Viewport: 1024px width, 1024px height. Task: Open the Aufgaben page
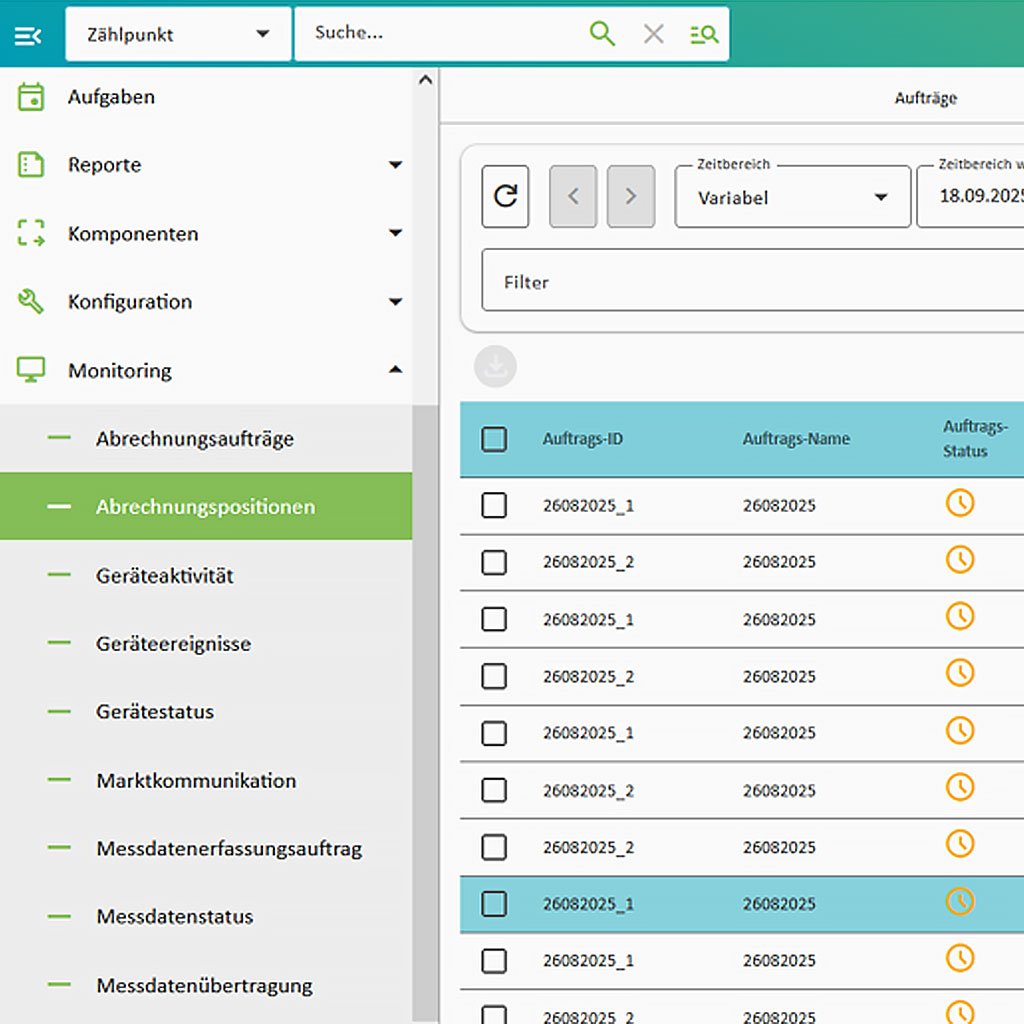pyautogui.click(x=111, y=97)
